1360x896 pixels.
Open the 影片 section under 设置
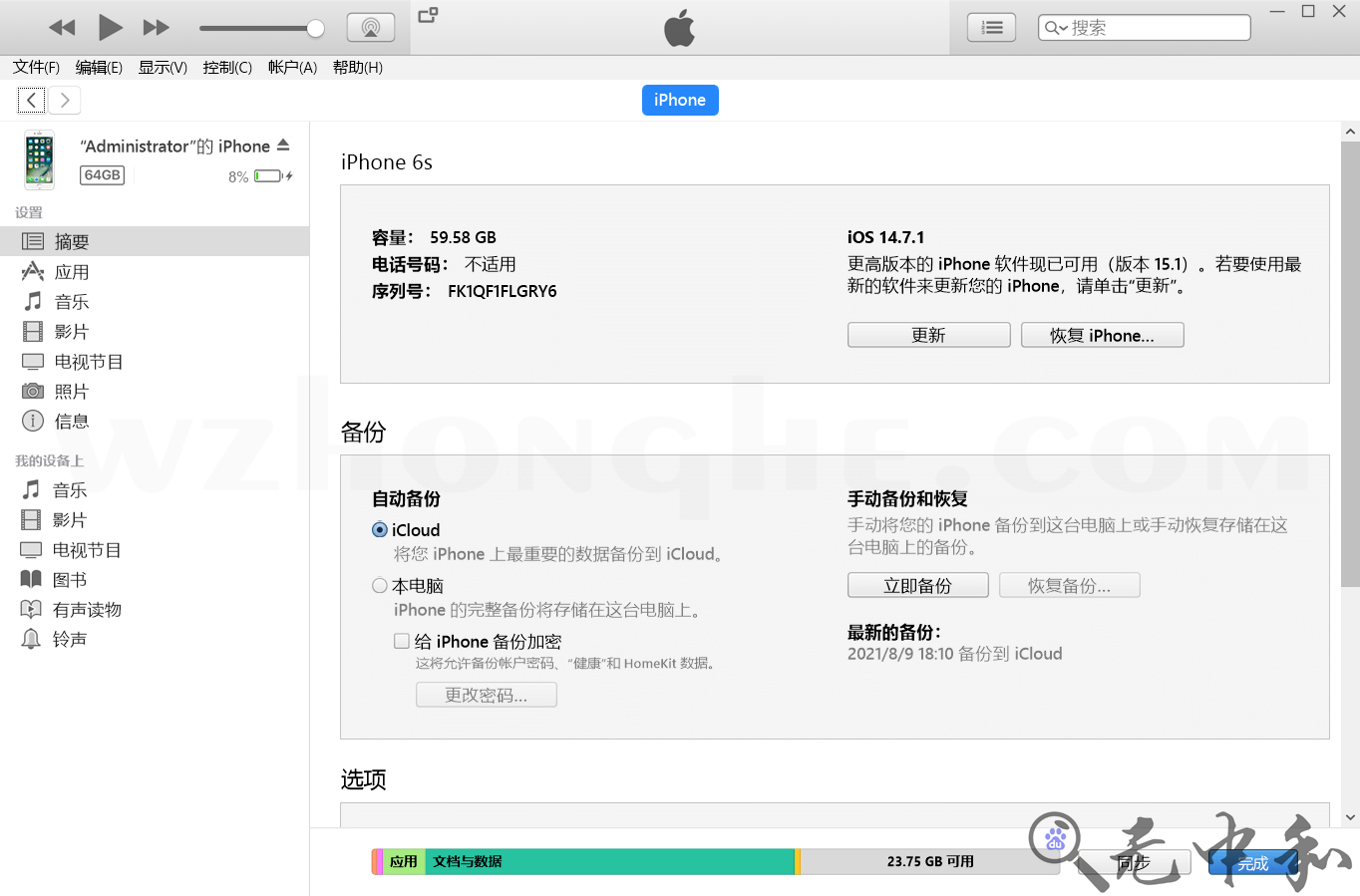coord(72,331)
